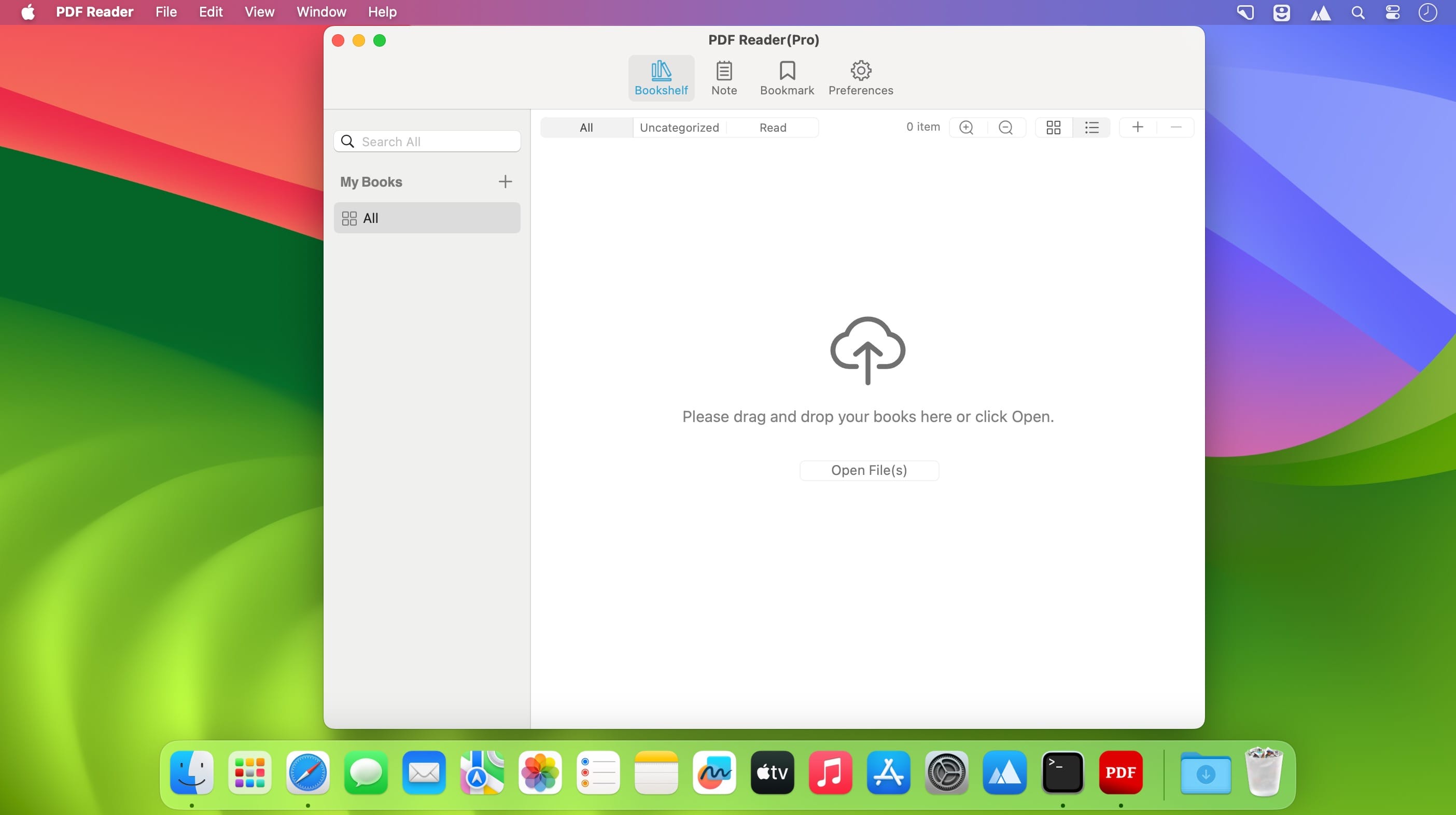Click the zoom out magnifier icon
Screen dimensions: 1456x815
pyautogui.click(x=1005, y=128)
